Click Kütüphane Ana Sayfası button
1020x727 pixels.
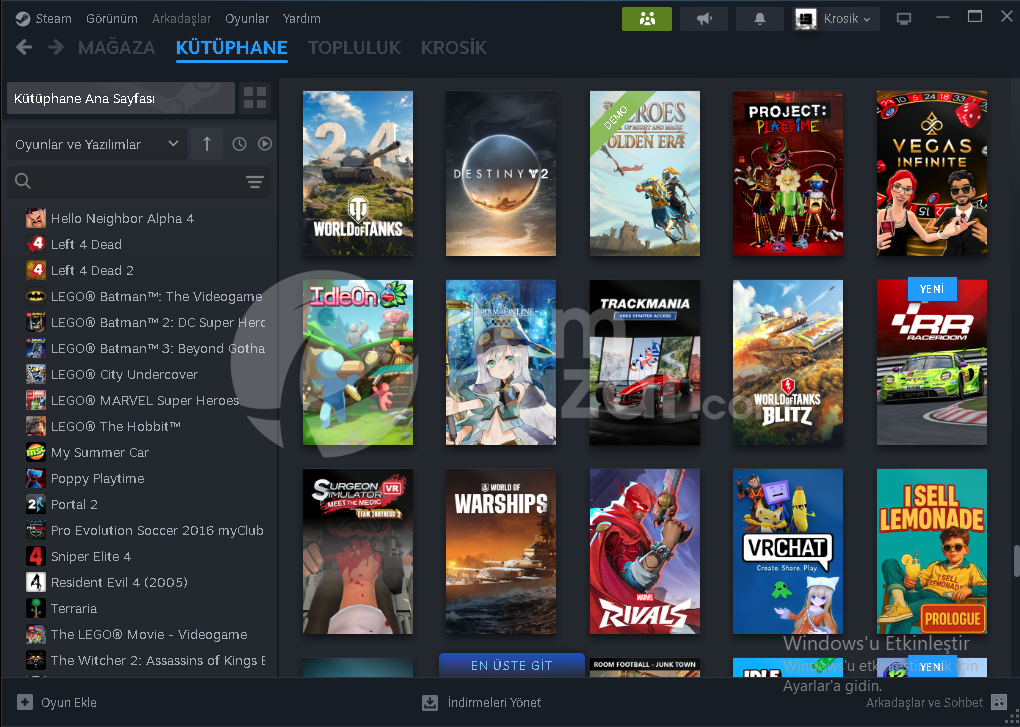coord(121,98)
